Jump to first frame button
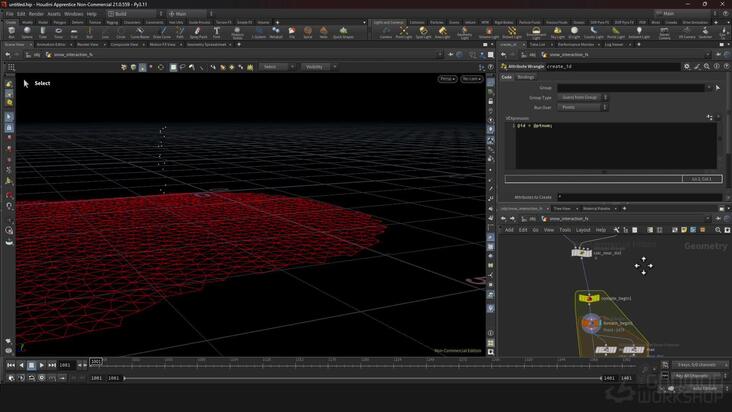The height and width of the screenshot is (412, 732). click(11, 365)
